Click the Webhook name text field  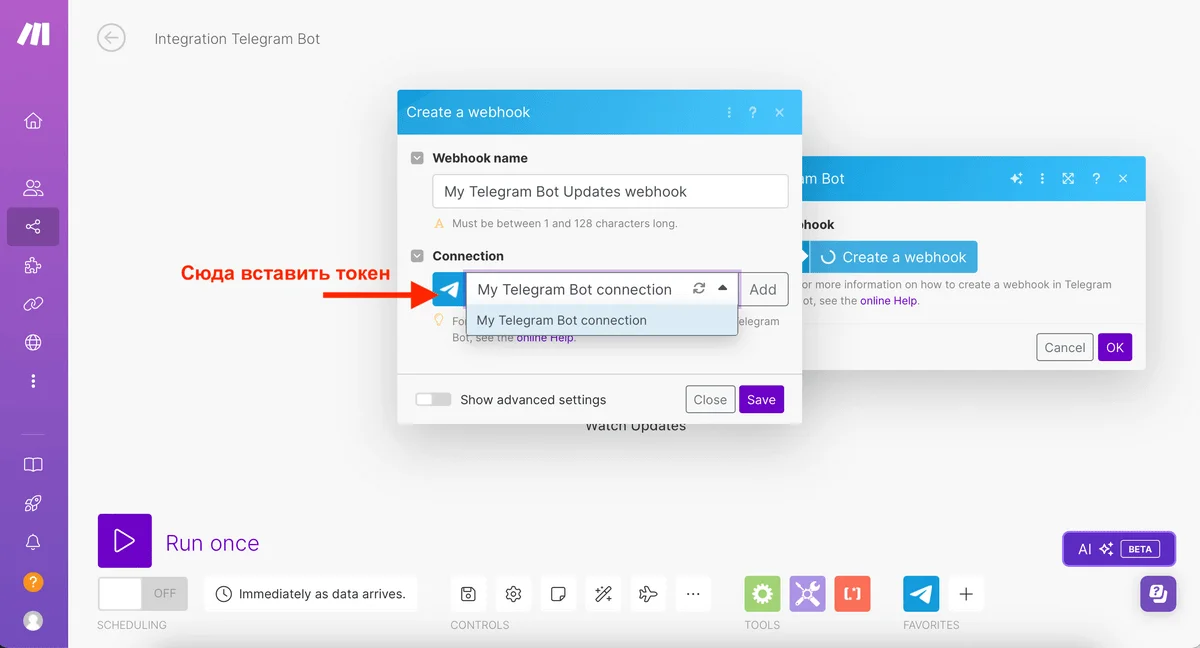point(610,192)
